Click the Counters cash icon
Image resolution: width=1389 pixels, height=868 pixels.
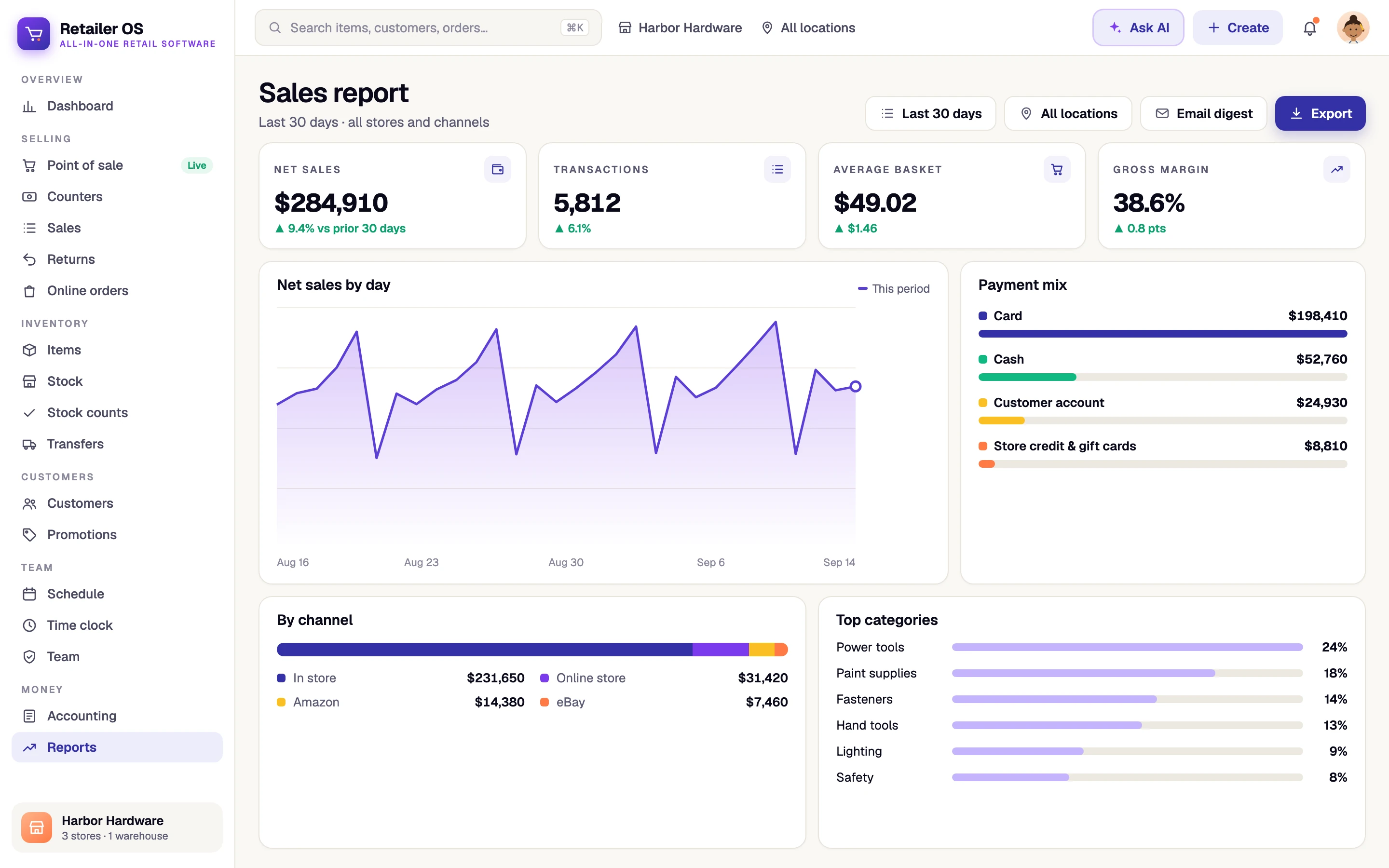click(29, 197)
